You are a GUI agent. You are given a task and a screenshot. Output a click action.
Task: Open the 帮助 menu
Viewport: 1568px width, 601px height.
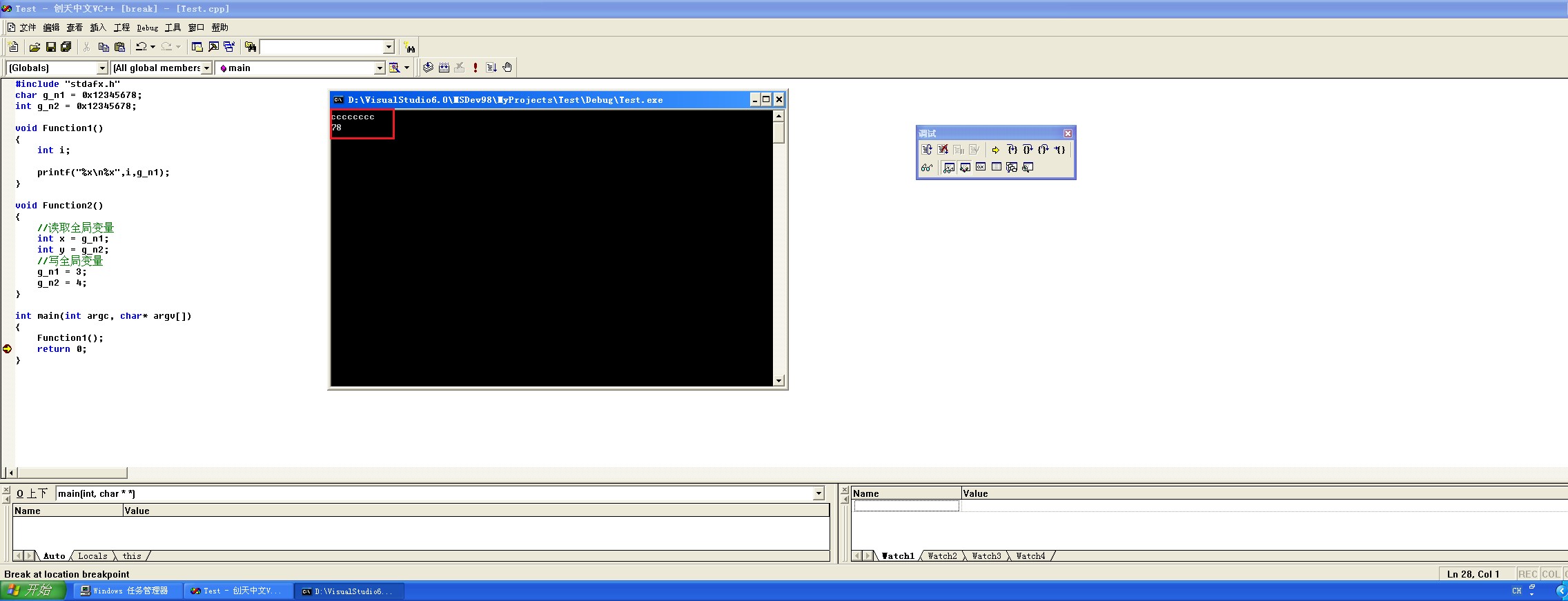[219, 28]
